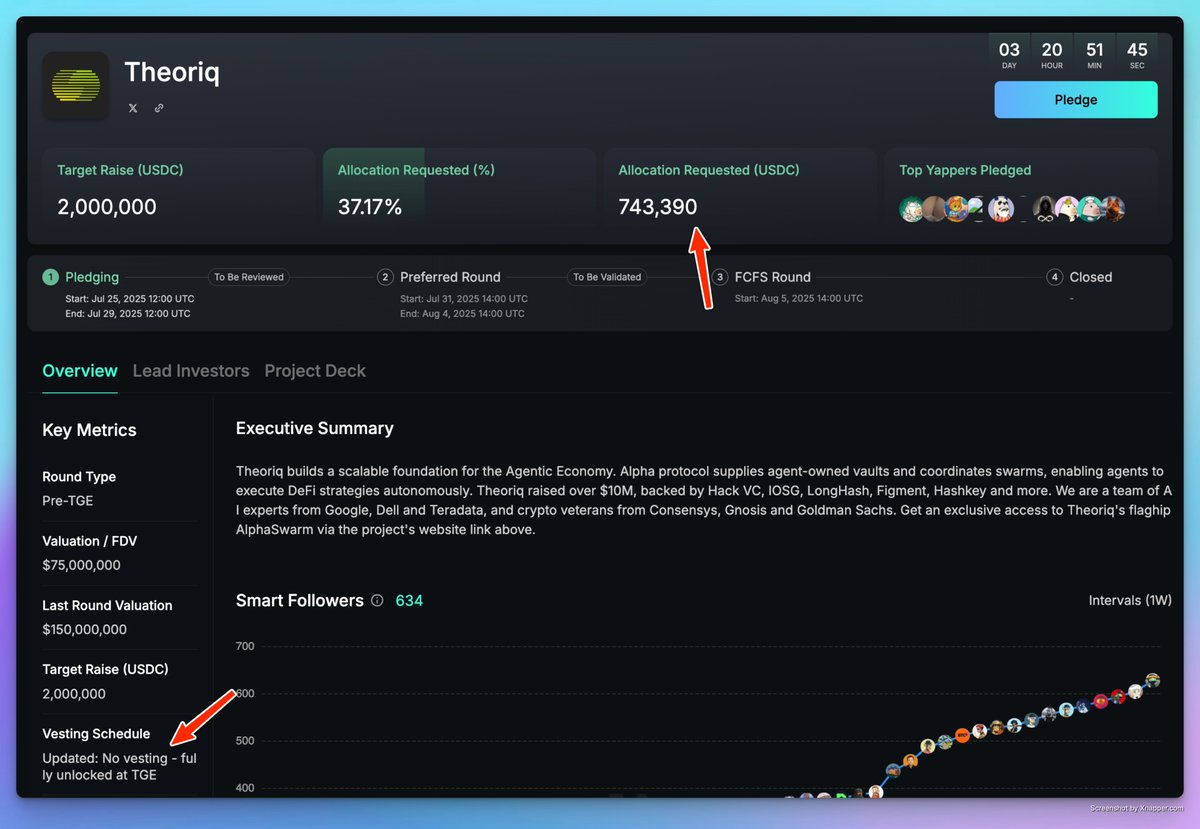The image size is (1200, 829).
Task: Click the Theoriq project title
Action: 172,72
